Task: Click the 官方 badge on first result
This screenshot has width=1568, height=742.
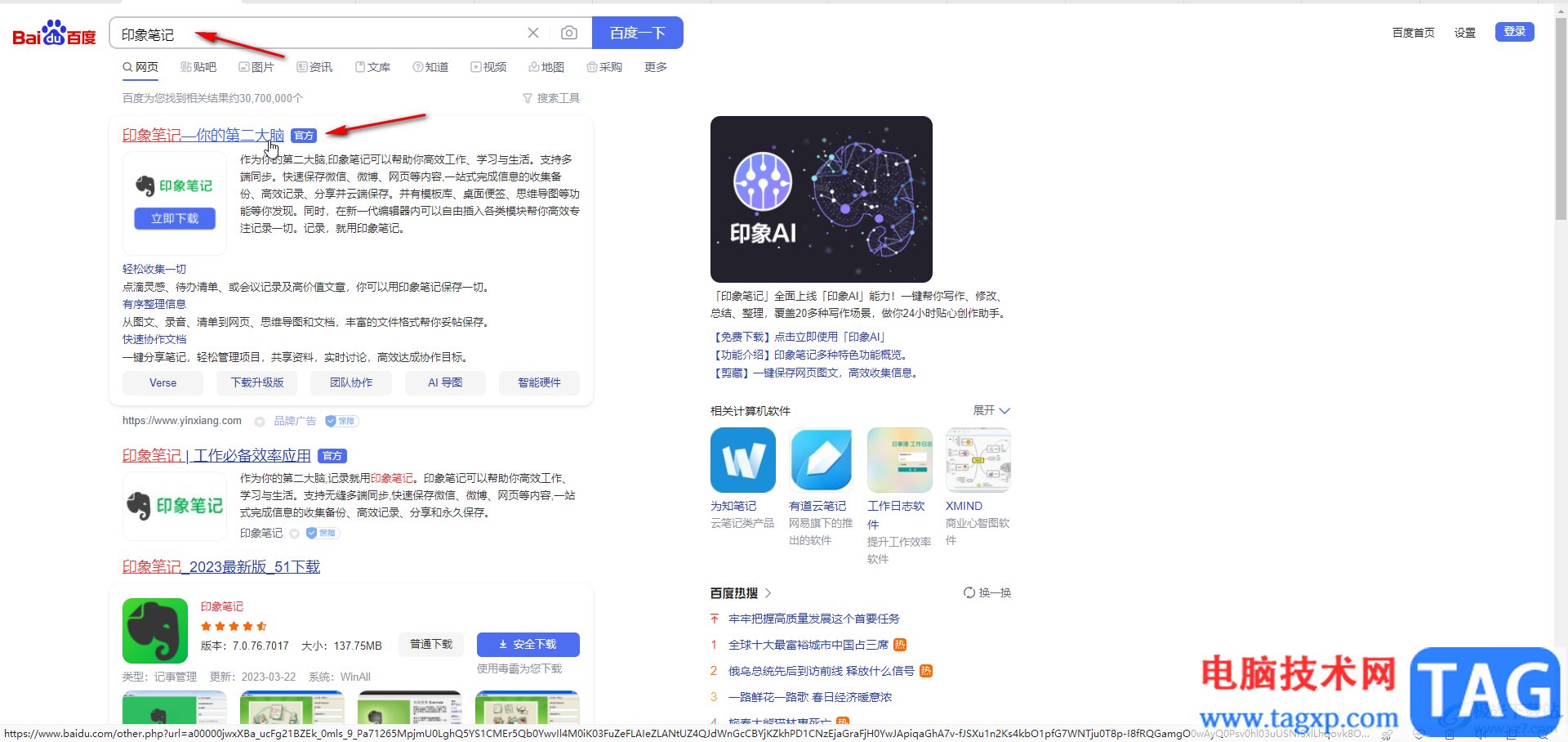Action: coord(304,136)
